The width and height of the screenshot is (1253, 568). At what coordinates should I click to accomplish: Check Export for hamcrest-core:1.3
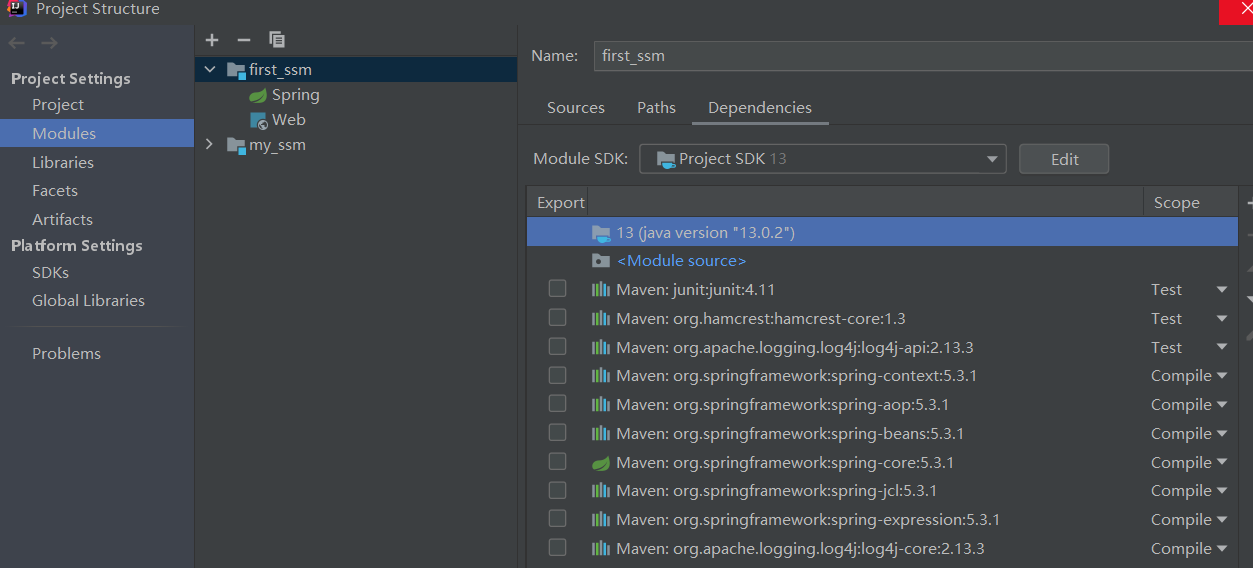click(x=557, y=317)
